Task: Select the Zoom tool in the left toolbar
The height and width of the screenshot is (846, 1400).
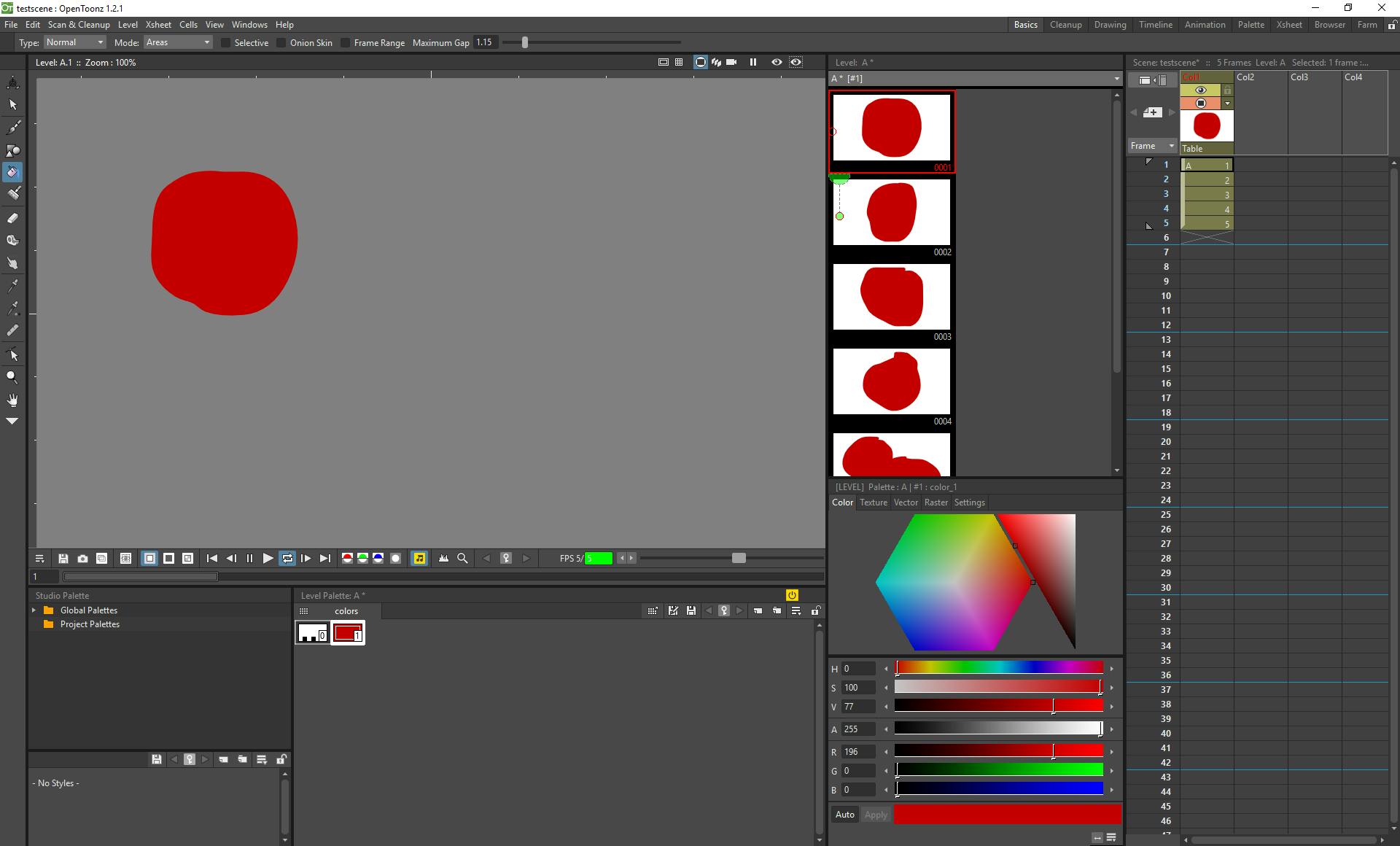Action: coord(12,376)
